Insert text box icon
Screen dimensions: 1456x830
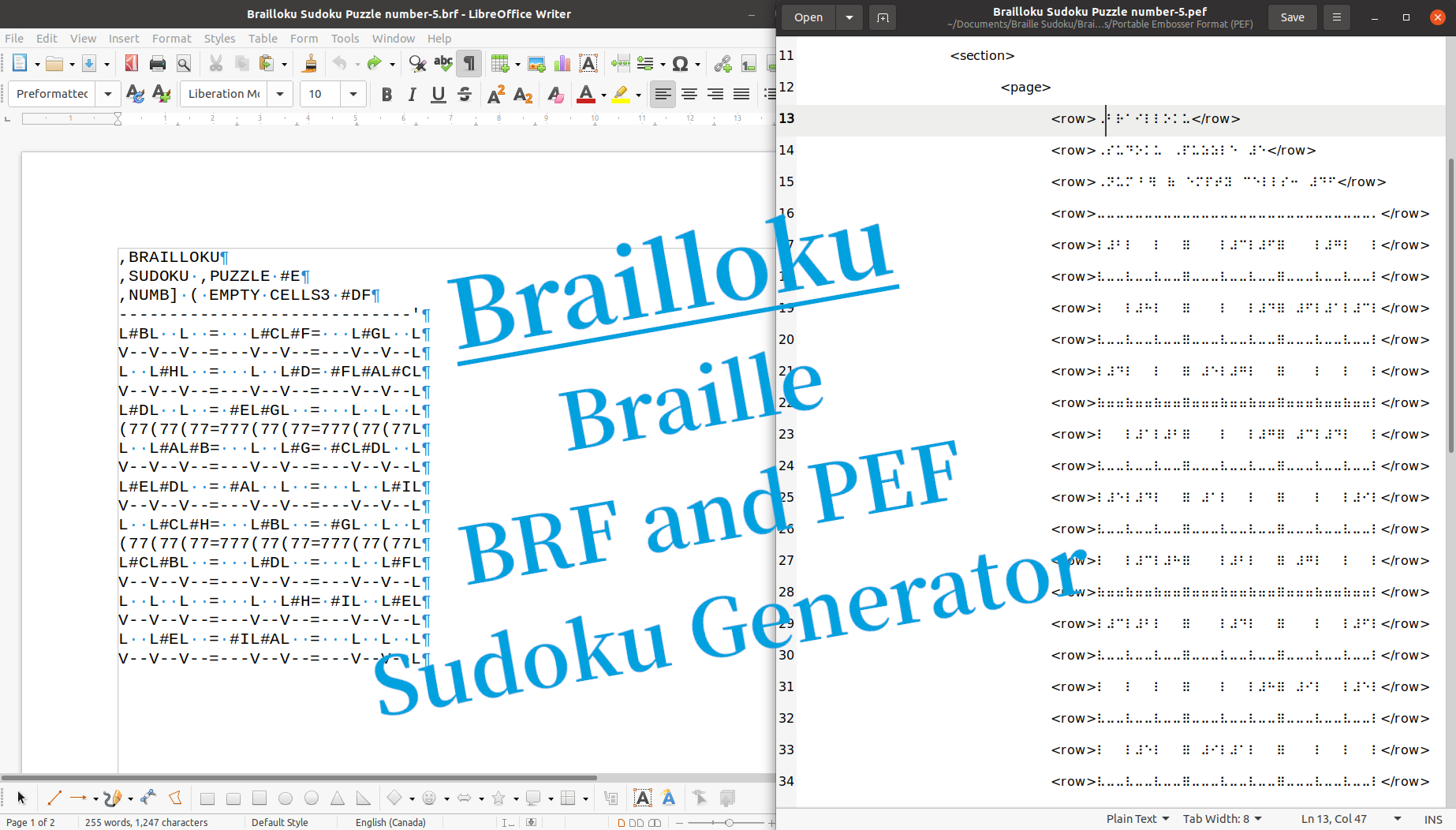588,64
